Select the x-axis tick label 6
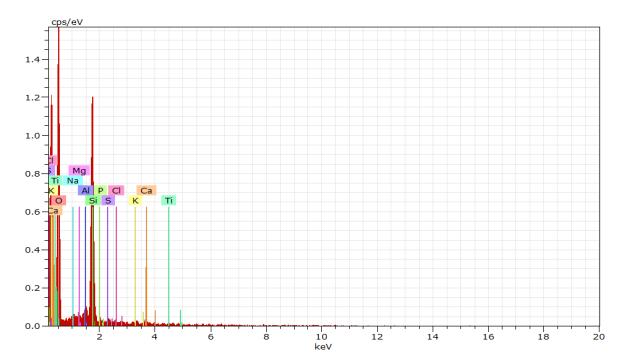 click(x=210, y=337)
